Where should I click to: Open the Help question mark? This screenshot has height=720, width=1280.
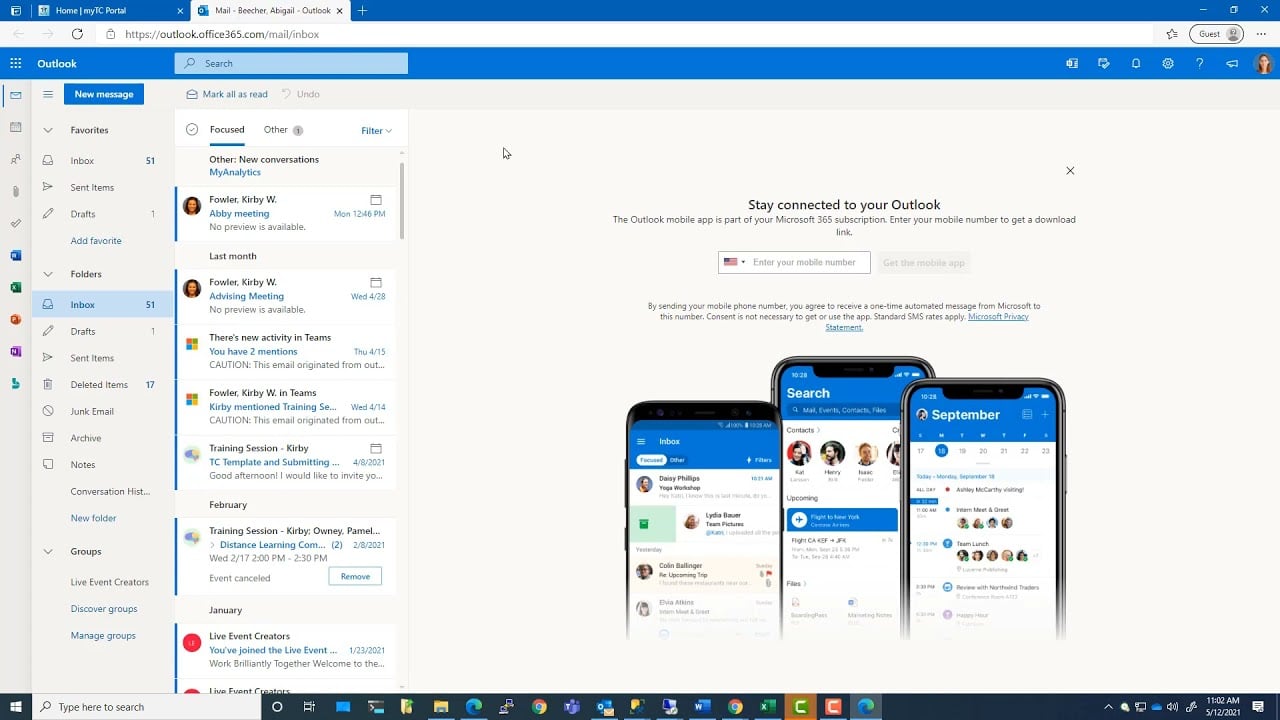1200,63
